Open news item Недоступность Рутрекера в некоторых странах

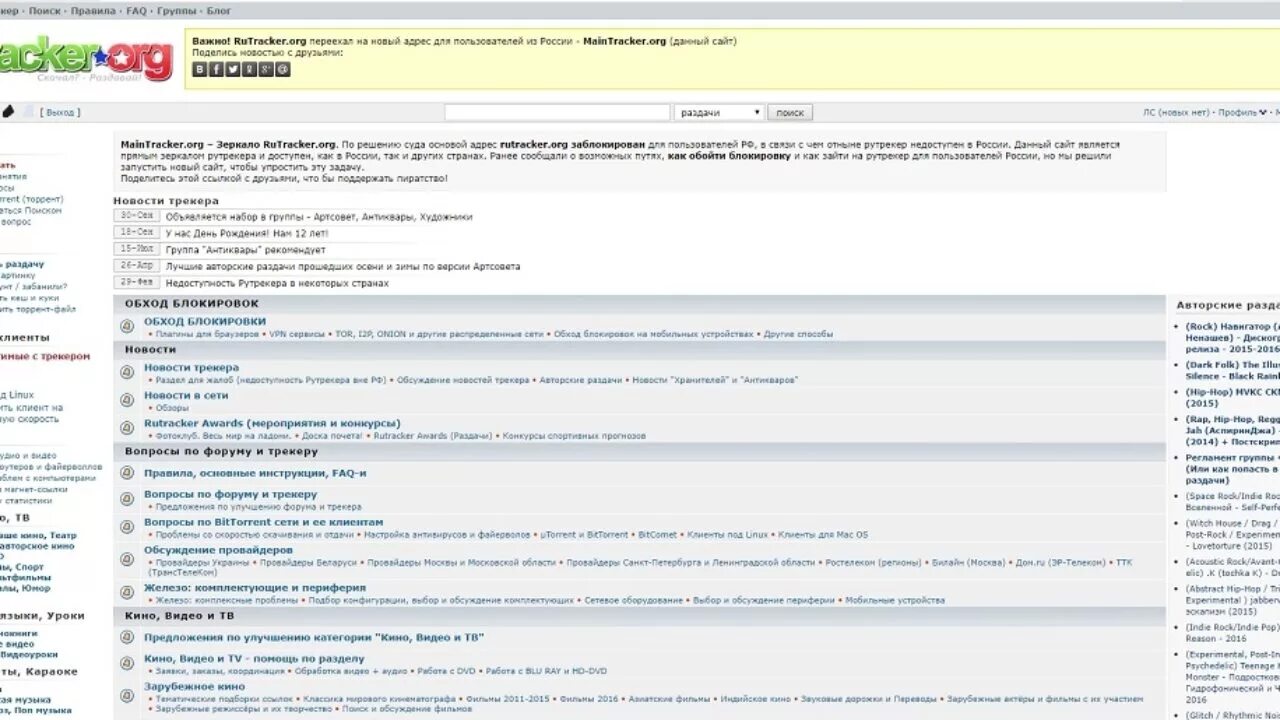(277, 284)
